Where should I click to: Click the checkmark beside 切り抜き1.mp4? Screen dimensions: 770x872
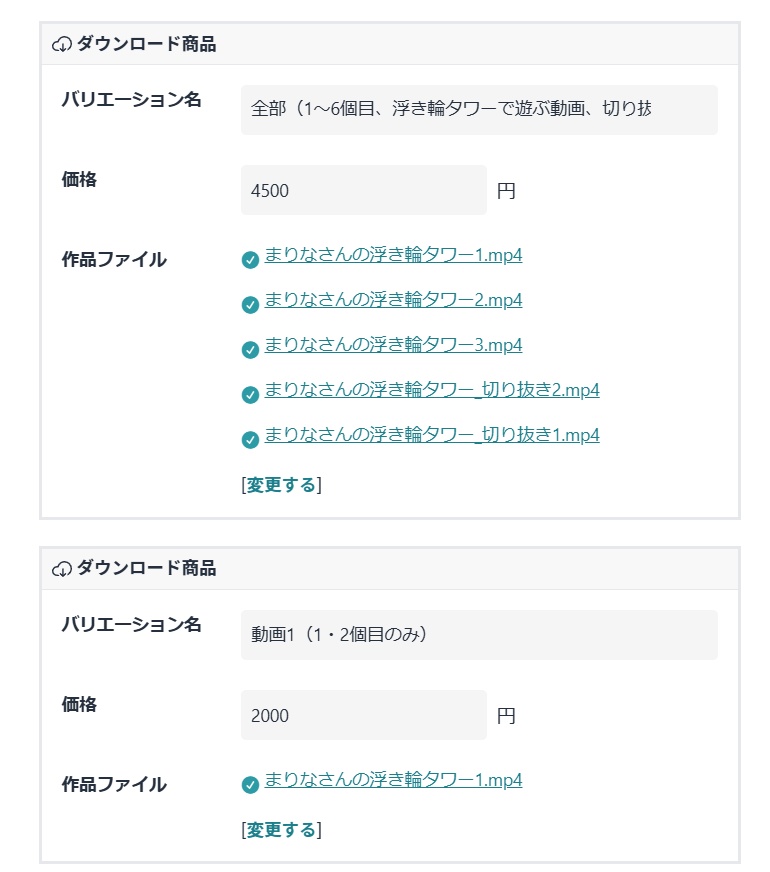tap(249, 436)
